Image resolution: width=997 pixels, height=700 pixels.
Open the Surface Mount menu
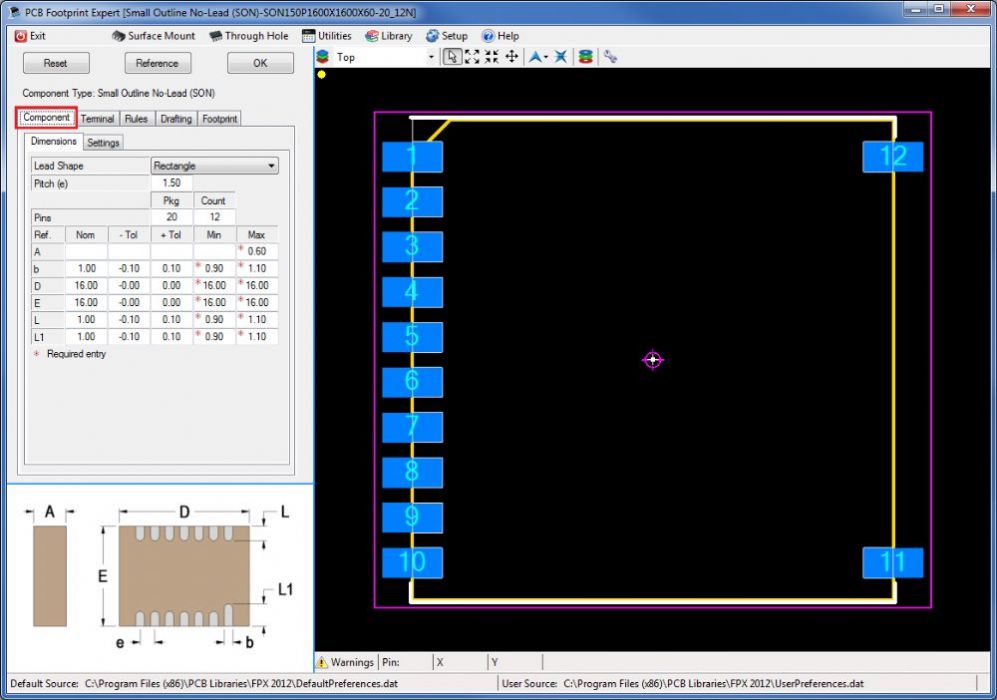point(153,36)
